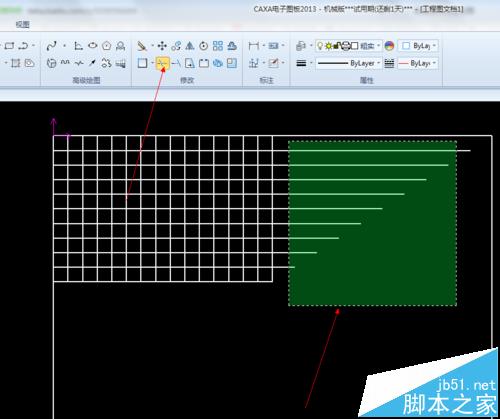This screenshot has width=500, height=419.
Task: Select the Stretch tool
Action: 190,63
